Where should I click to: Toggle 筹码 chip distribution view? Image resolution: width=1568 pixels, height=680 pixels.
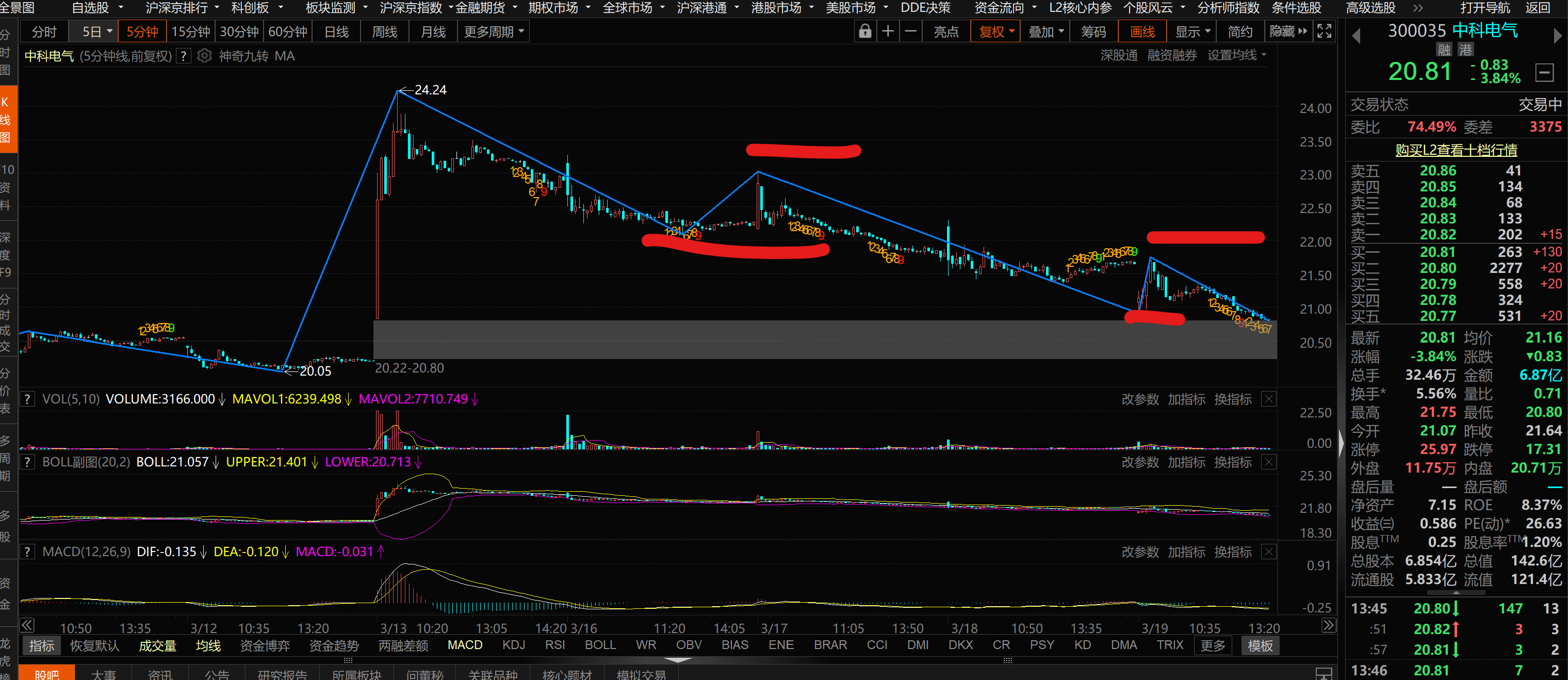(x=1093, y=31)
